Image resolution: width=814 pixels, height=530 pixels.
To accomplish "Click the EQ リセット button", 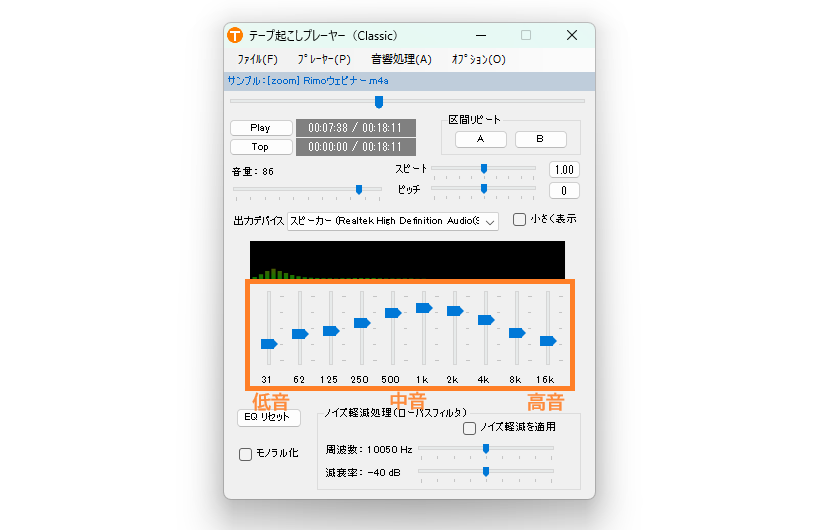I will point(268,417).
